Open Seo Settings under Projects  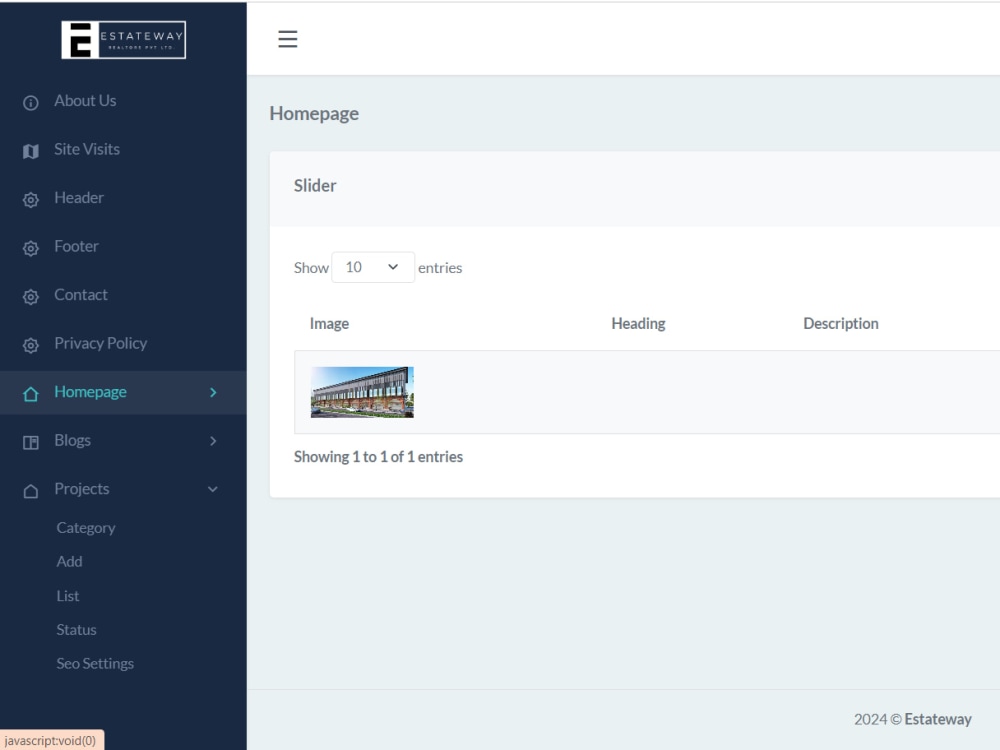(x=95, y=663)
